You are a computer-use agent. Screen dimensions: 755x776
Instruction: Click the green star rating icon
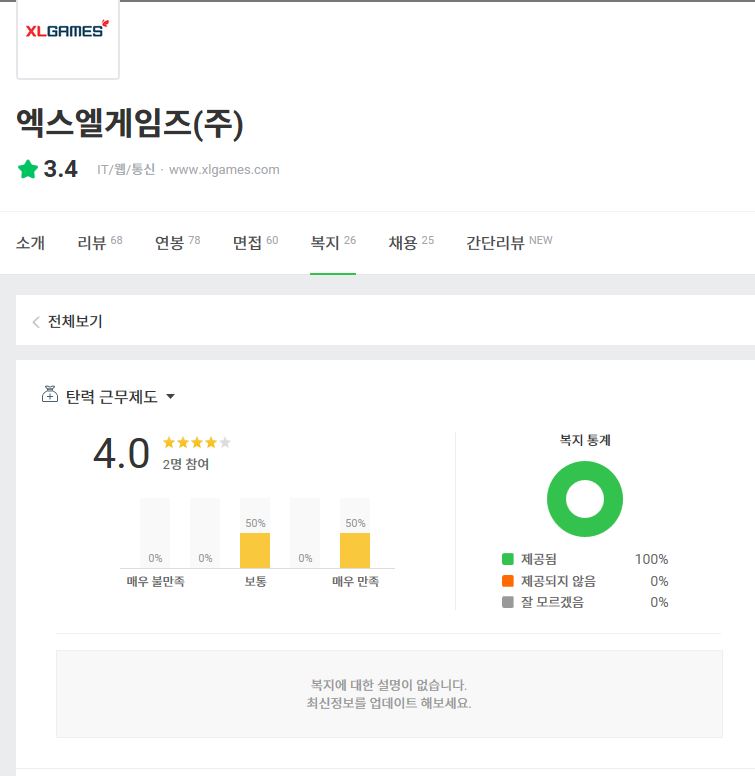27,170
